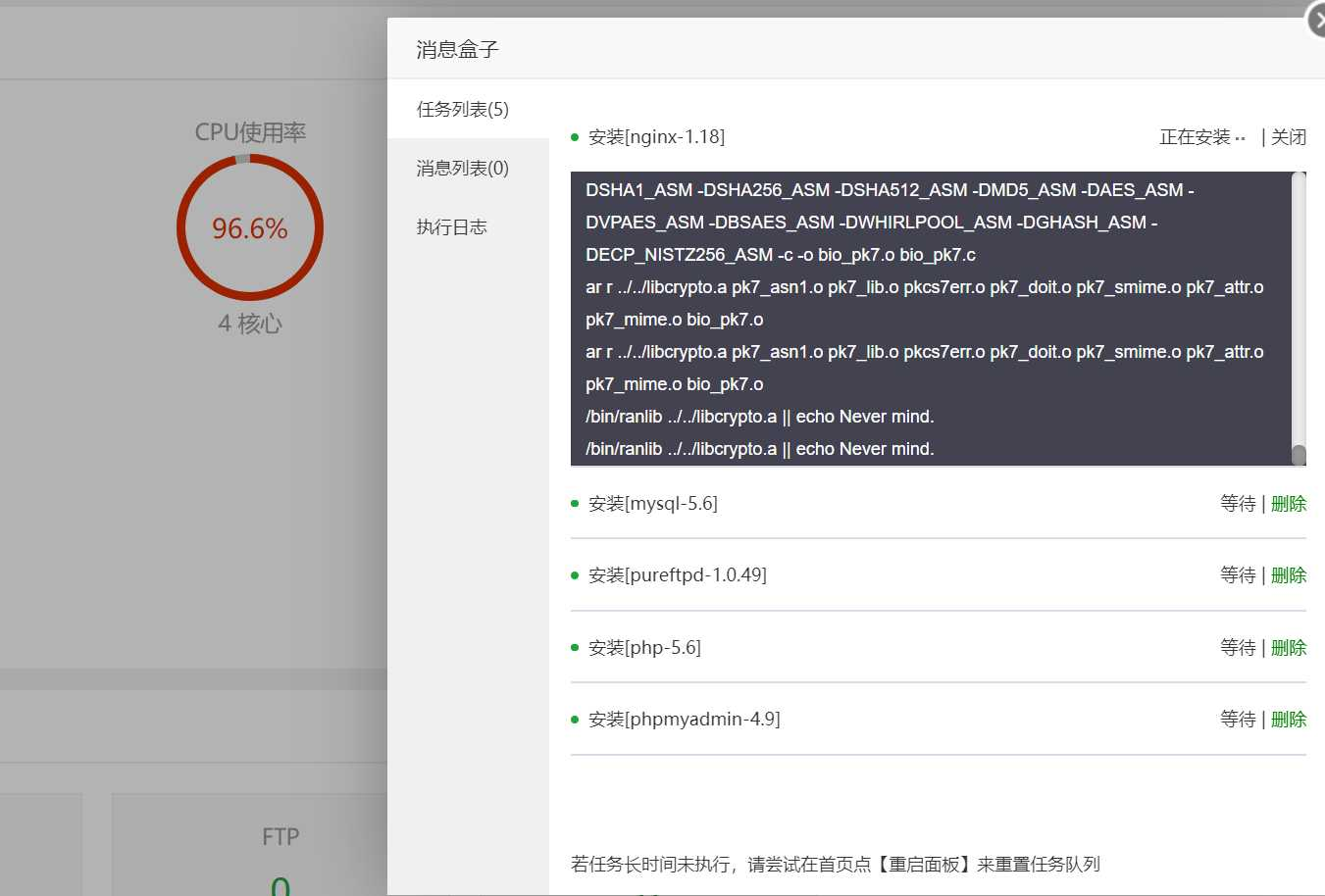Click the 4 核心 text
This screenshot has height=896, width=1325.
[x=250, y=324]
